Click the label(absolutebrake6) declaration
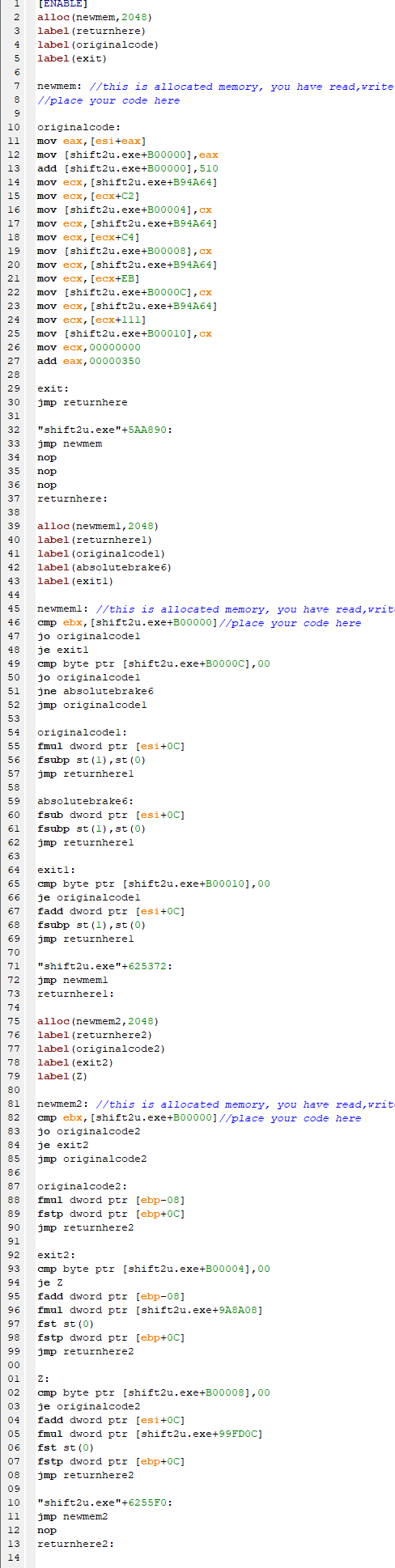Image resolution: width=395 pixels, height=1568 pixels. 104,567
